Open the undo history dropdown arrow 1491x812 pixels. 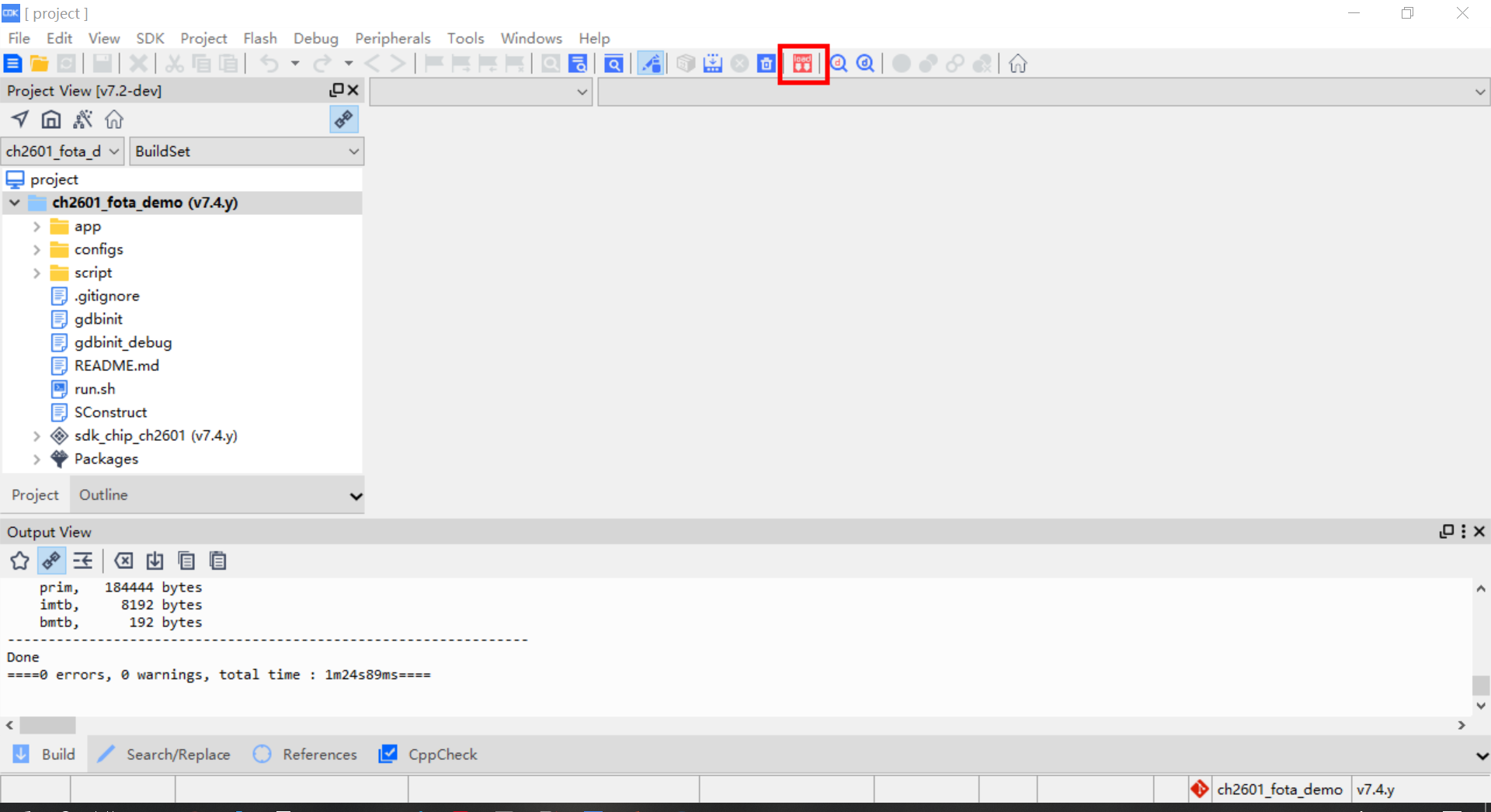pos(295,64)
